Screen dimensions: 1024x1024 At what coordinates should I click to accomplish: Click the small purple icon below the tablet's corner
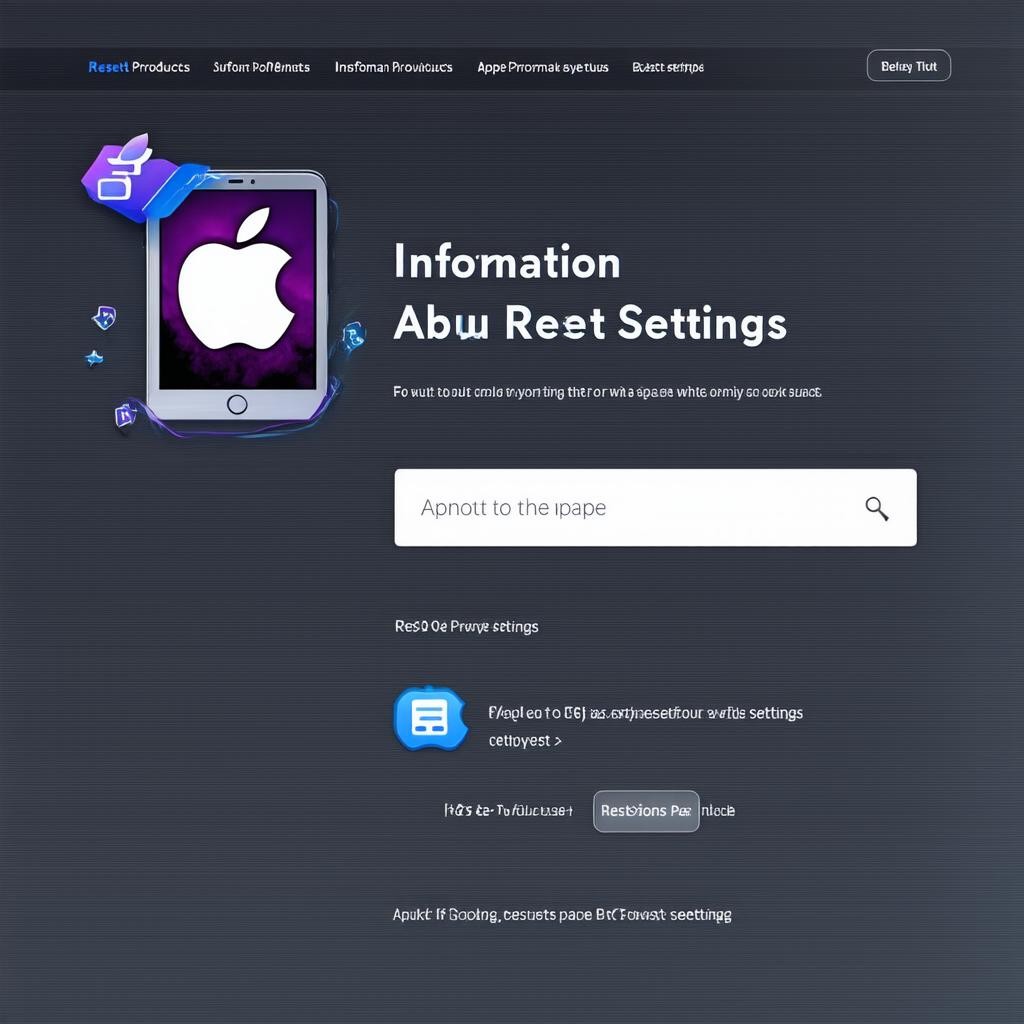(125, 414)
